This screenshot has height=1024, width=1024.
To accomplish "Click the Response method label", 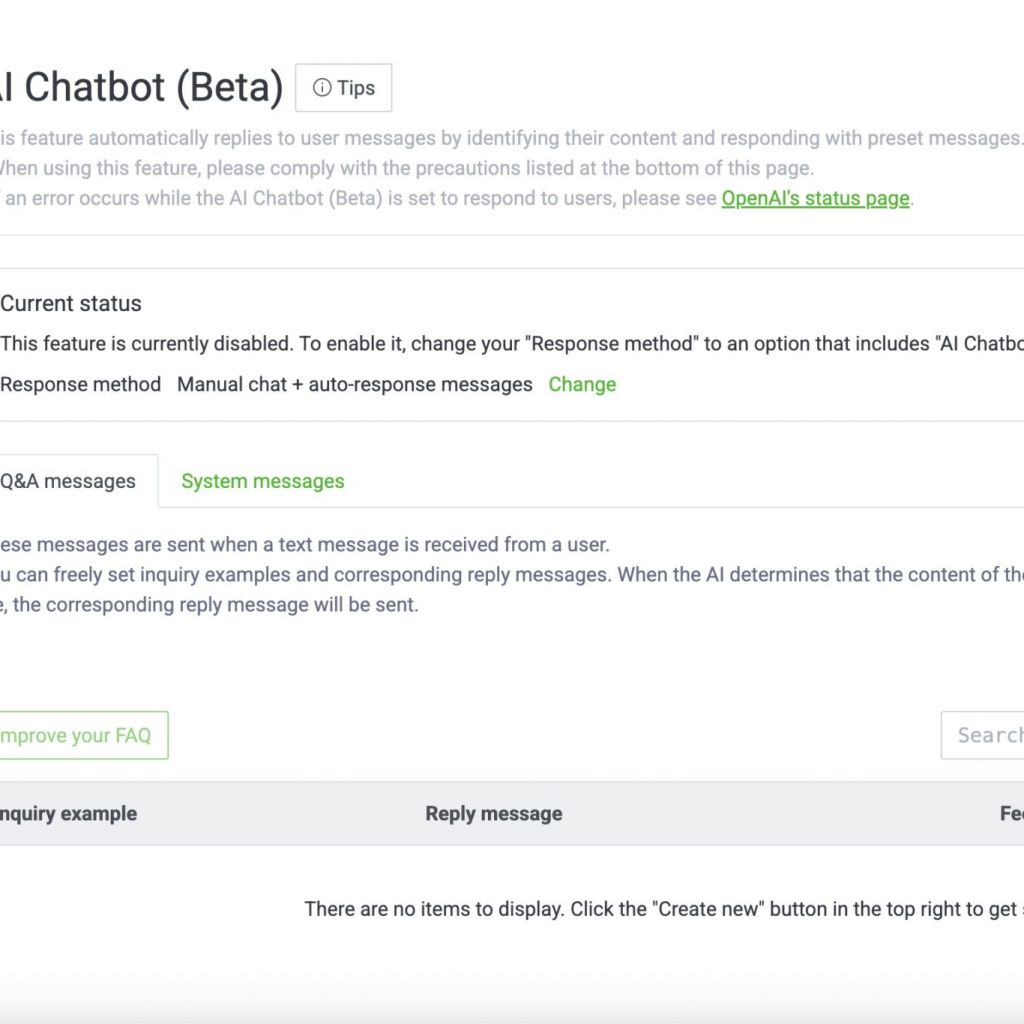I will click(80, 384).
